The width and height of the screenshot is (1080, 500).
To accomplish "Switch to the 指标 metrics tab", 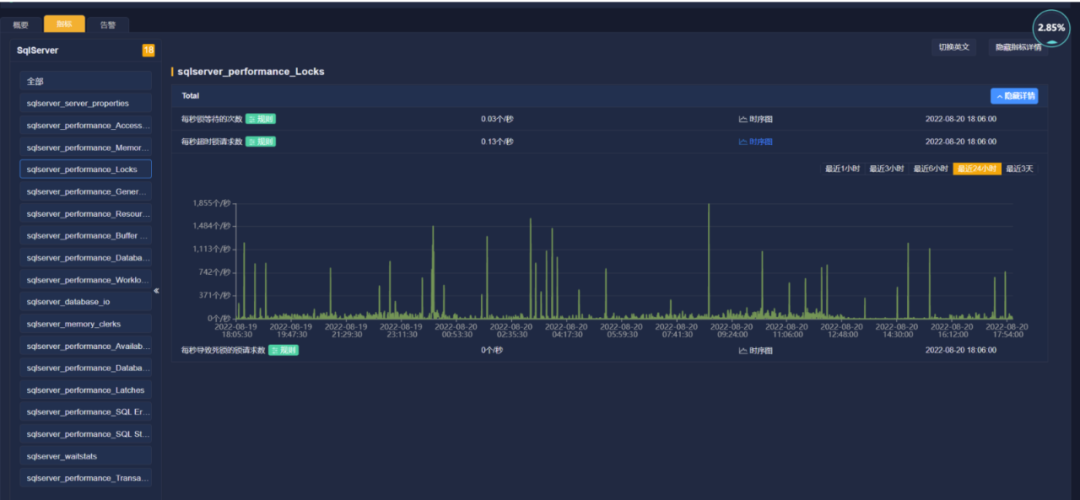I will tap(64, 24).
